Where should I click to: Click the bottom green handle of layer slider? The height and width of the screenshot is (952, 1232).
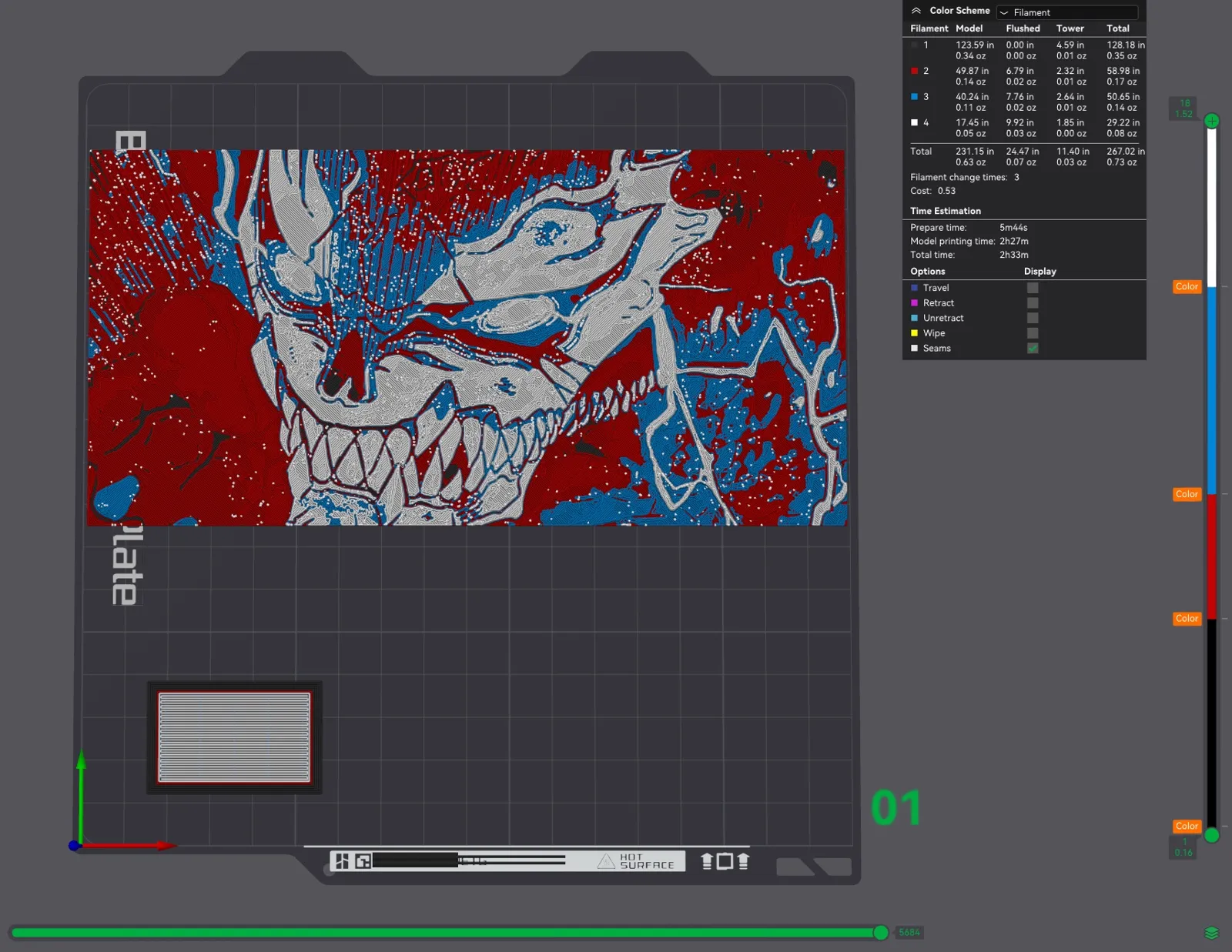tap(1211, 835)
